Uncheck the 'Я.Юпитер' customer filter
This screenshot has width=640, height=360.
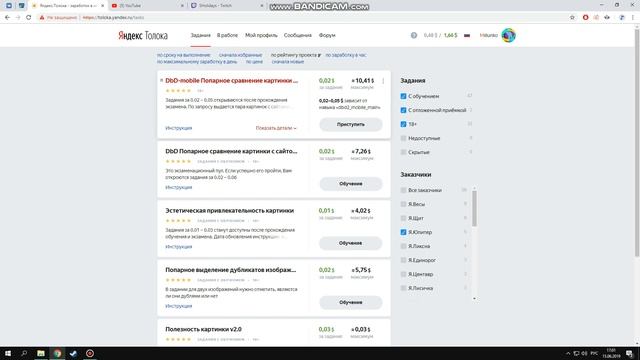pyautogui.click(x=403, y=232)
